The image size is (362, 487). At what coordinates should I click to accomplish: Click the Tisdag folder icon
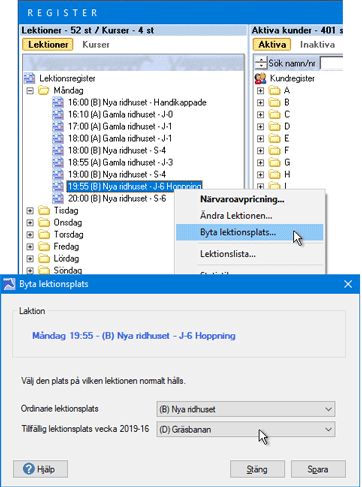(44, 210)
